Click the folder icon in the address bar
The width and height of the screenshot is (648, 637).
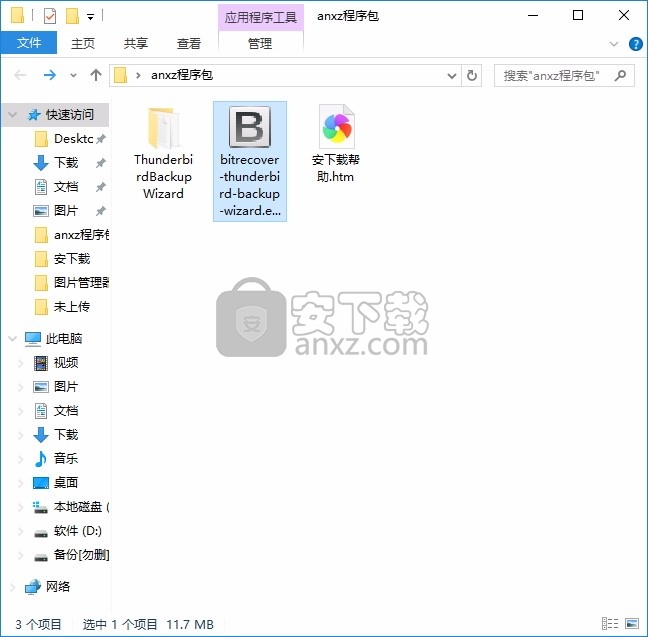(120, 76)
